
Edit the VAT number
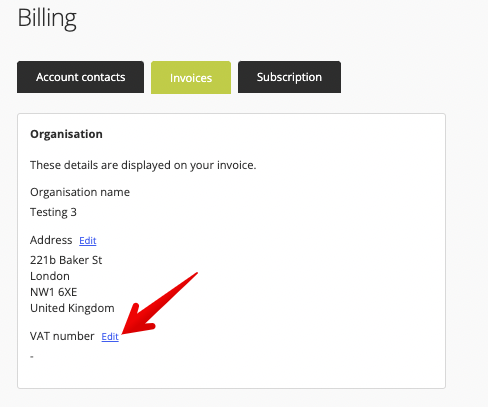coord(110,337)
